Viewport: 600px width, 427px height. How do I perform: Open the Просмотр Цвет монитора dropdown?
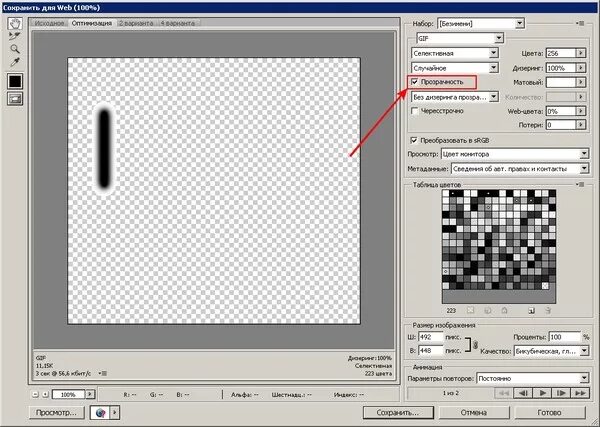pyautogui.click(x=515, y=154)
